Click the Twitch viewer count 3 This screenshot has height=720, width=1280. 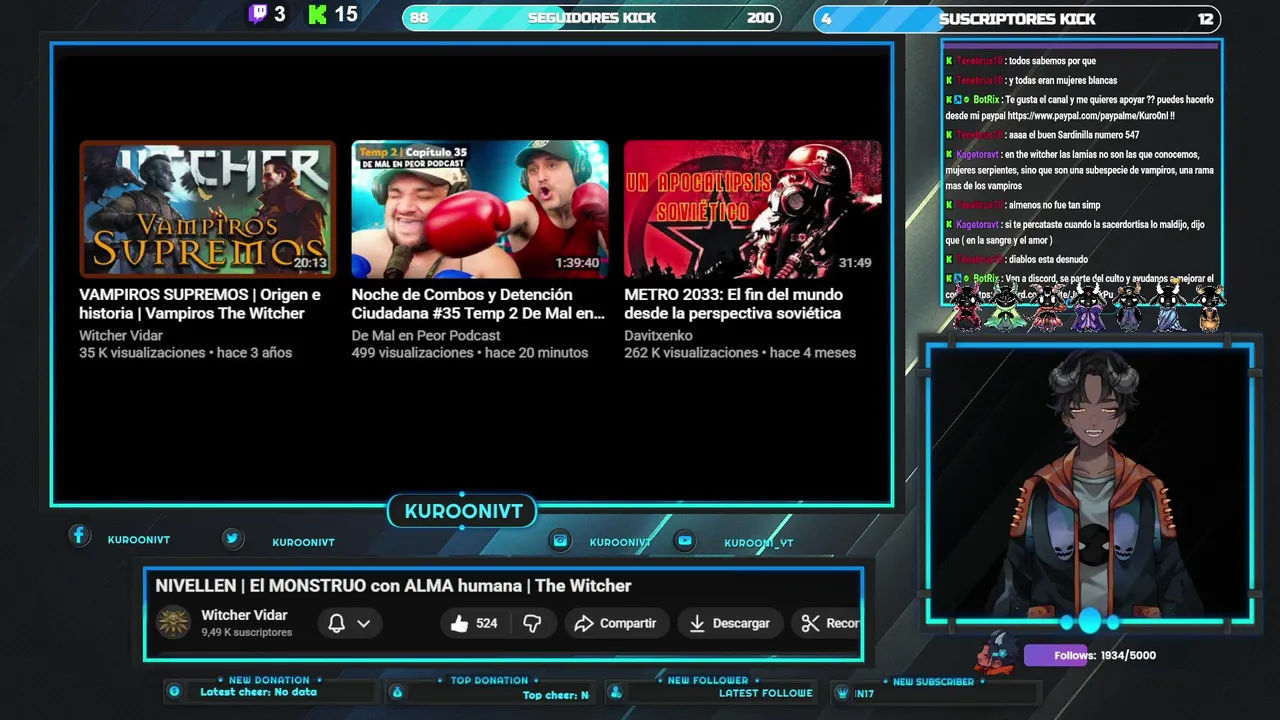coord(280,14)
